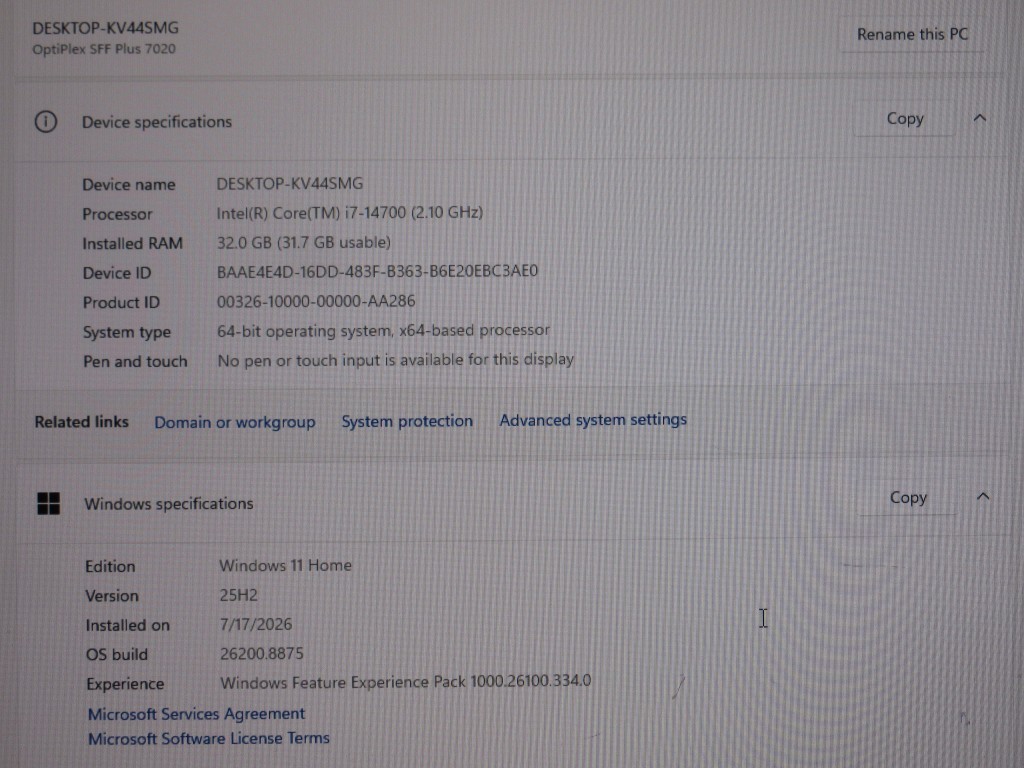Click the Intel(R) Core(TM) i7-14700 processor value
This screenshot has width=1024, height=768.
tap(349, 213)
